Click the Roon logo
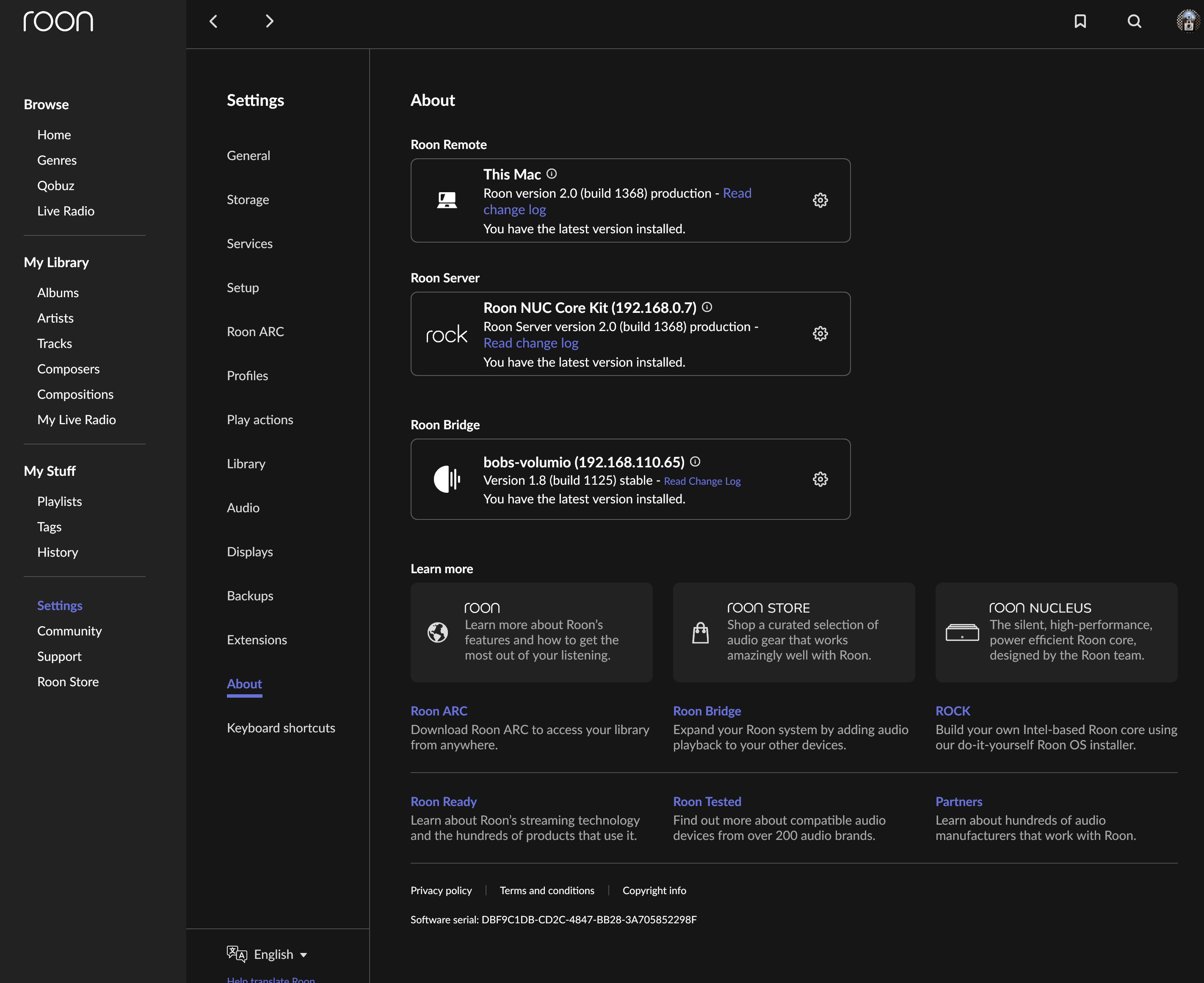Screen dimensions: 1204x983 coord(58,22)
